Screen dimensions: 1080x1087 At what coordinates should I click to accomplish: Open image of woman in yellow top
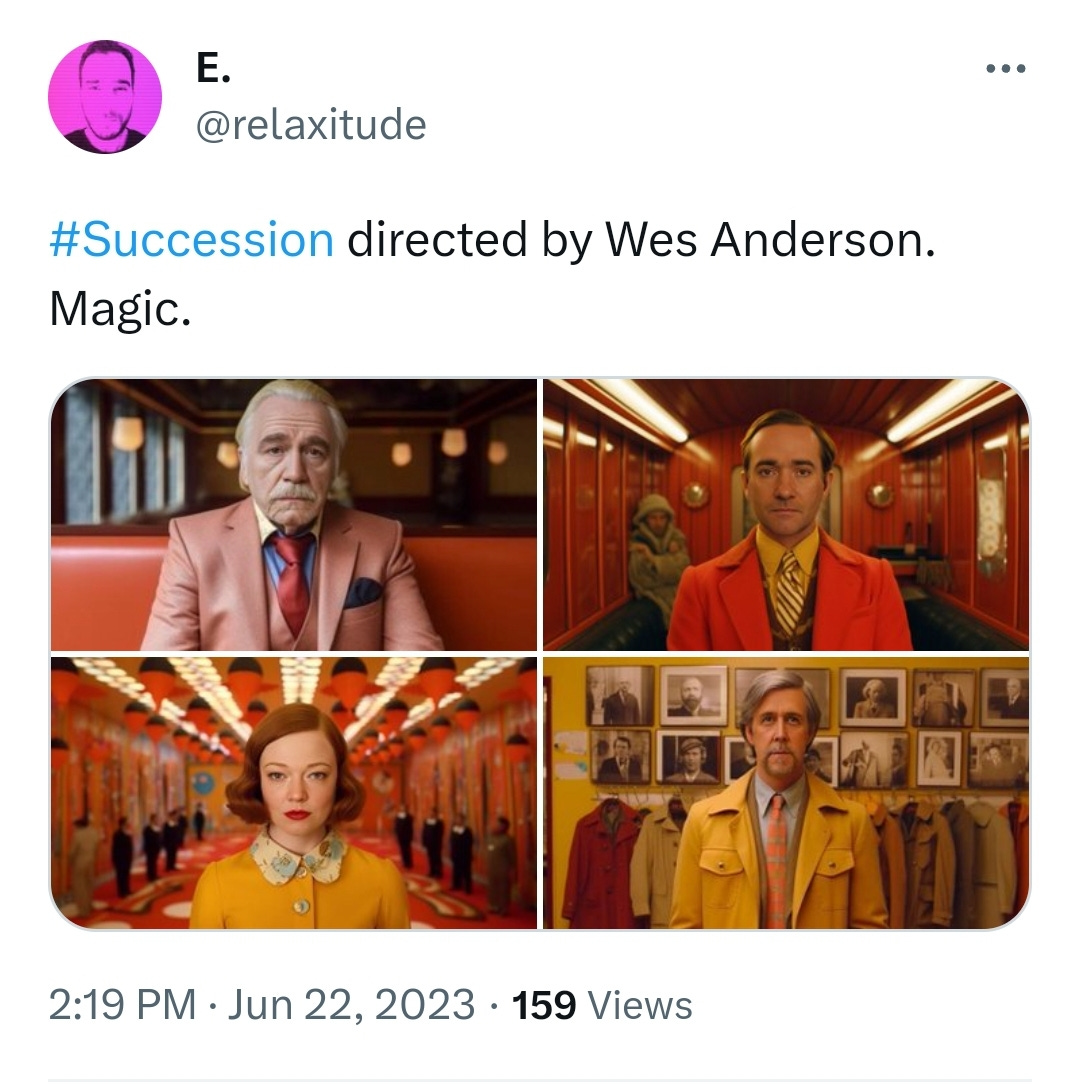coord(294,793)
